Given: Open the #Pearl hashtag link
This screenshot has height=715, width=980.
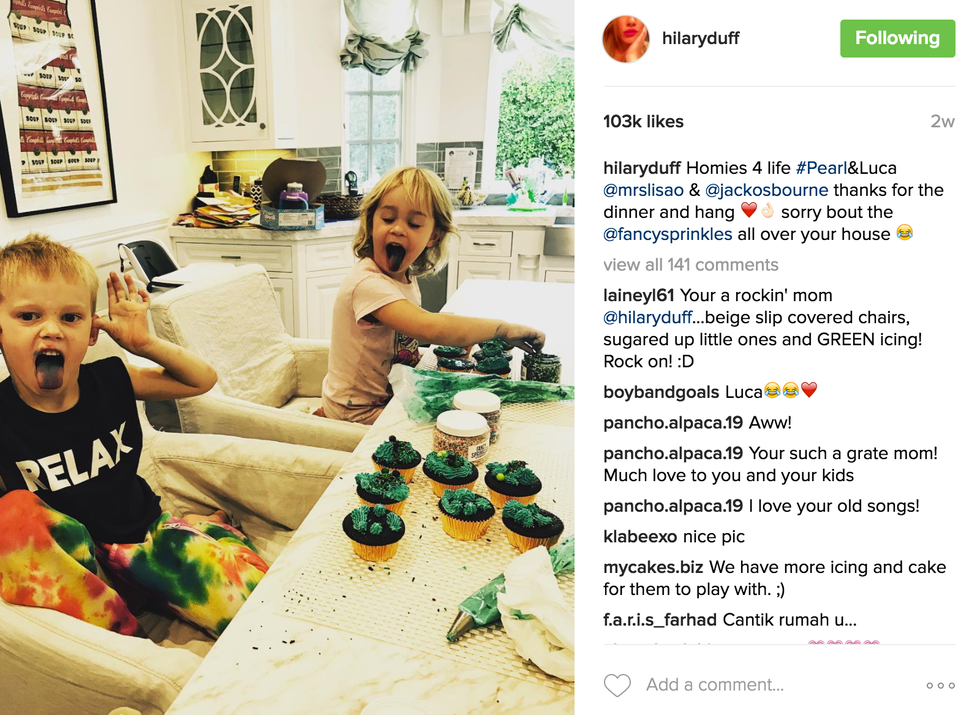Looking at the screenshot, I should [x=821, y=168].
